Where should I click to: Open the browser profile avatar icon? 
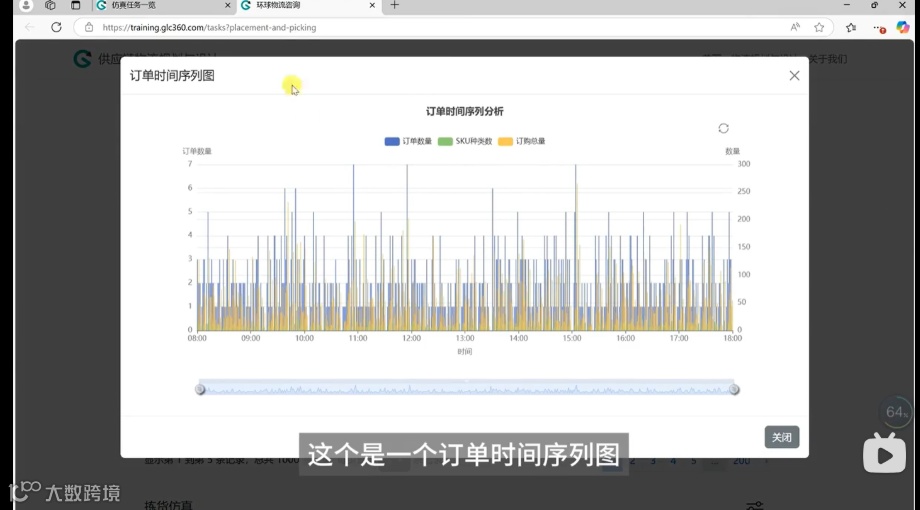click(26, 5)
